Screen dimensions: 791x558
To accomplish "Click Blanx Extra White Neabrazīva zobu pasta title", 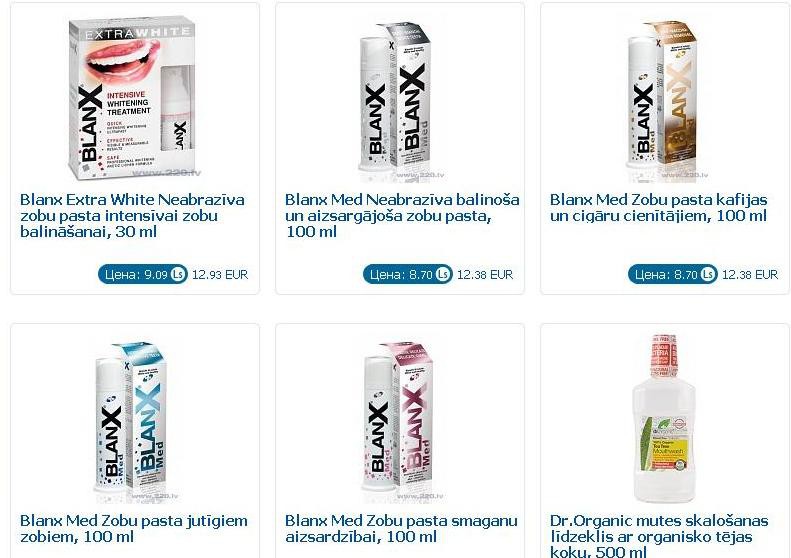I will (x=132, y=215).
